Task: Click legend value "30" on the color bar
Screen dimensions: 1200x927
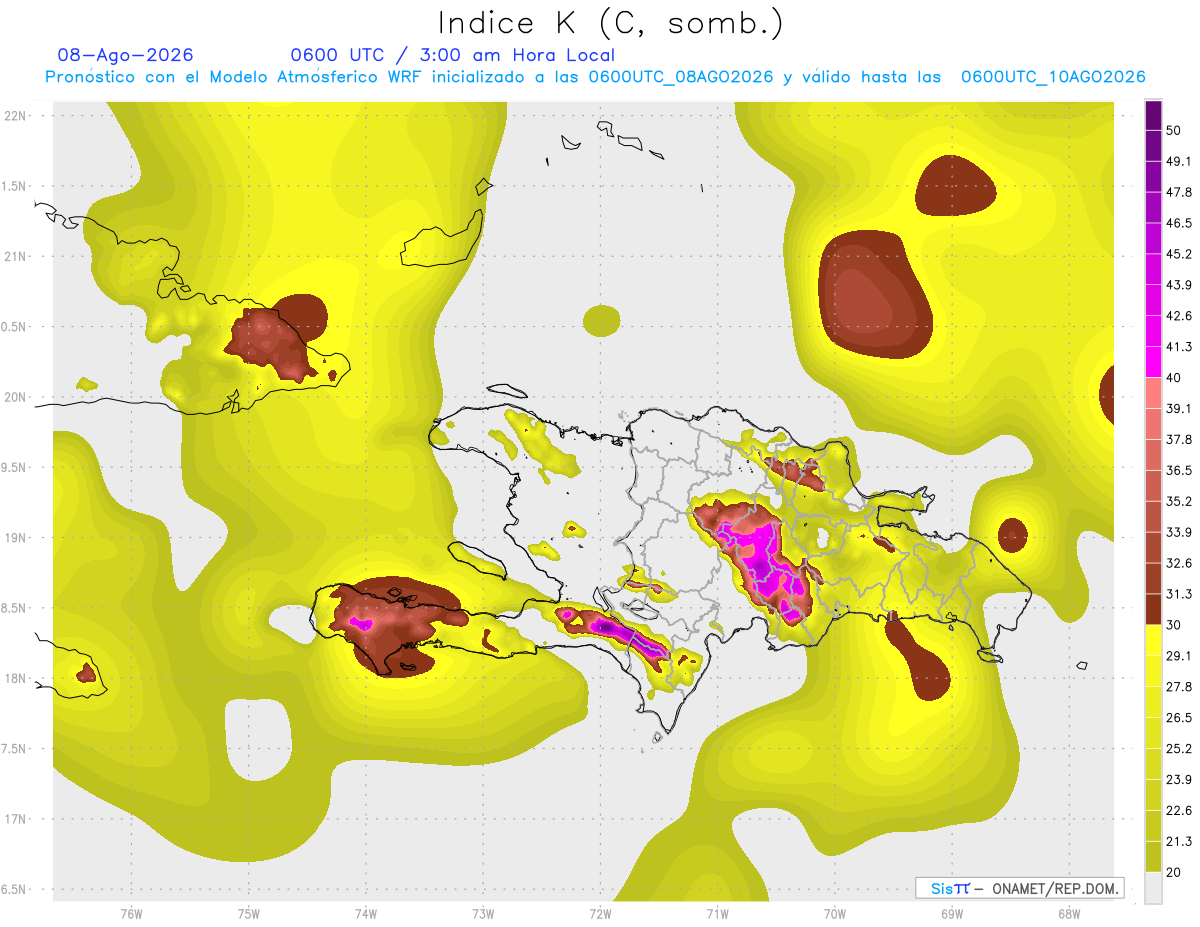Action: (1175, 625)
